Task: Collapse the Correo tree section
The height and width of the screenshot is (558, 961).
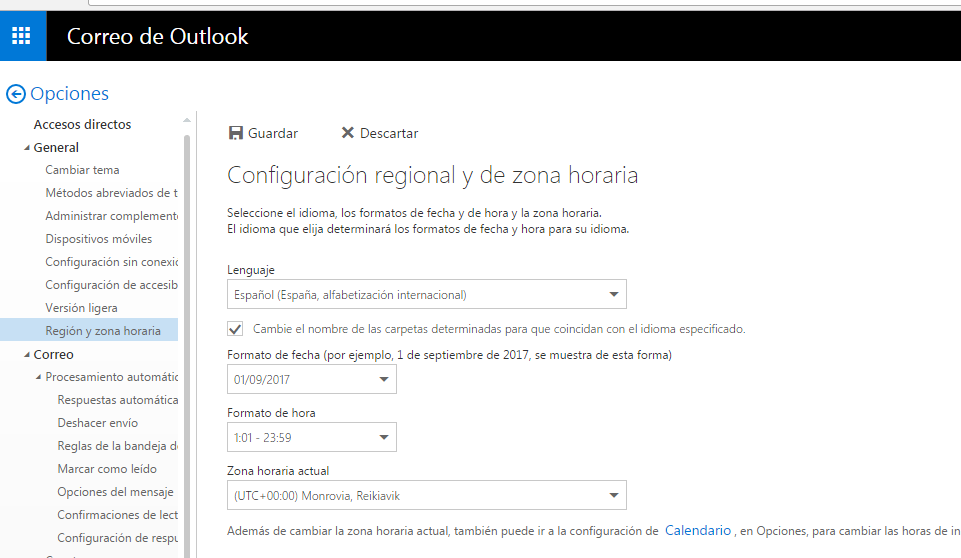Action: point(27,354)
